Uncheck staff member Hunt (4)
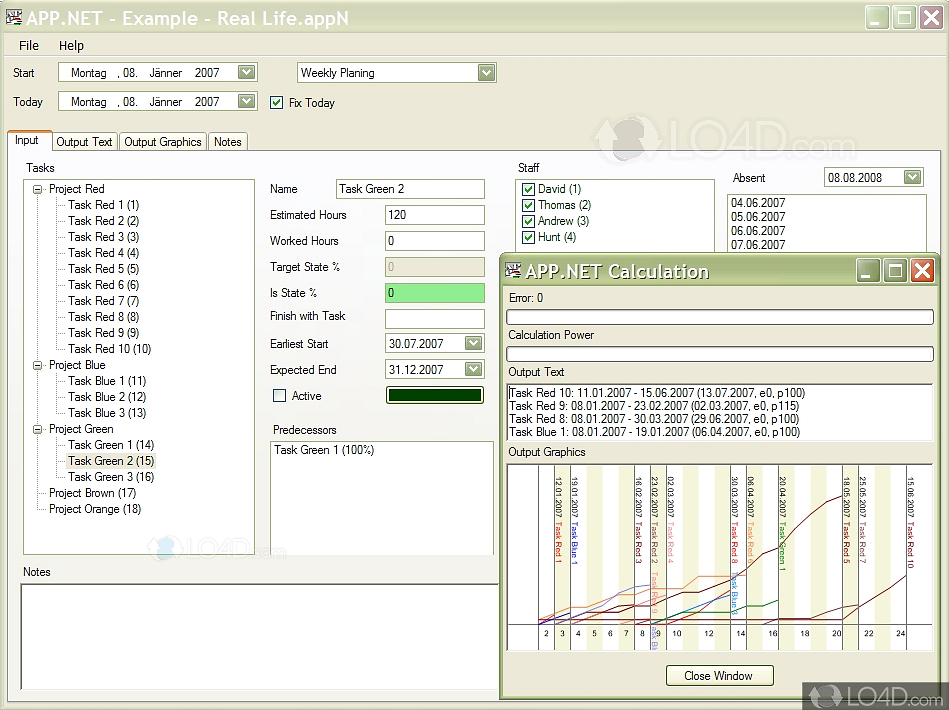The height and width of the screenshot is (710, 949). tap(527, 236)
